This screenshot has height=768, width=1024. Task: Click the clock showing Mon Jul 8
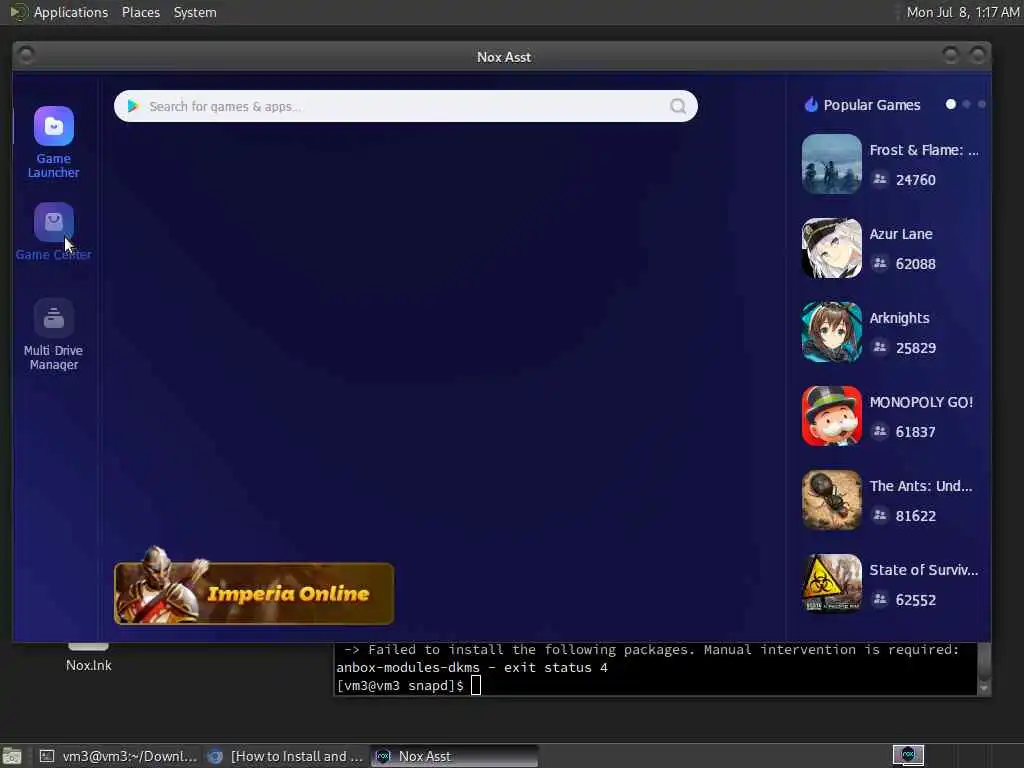point(963,12)
